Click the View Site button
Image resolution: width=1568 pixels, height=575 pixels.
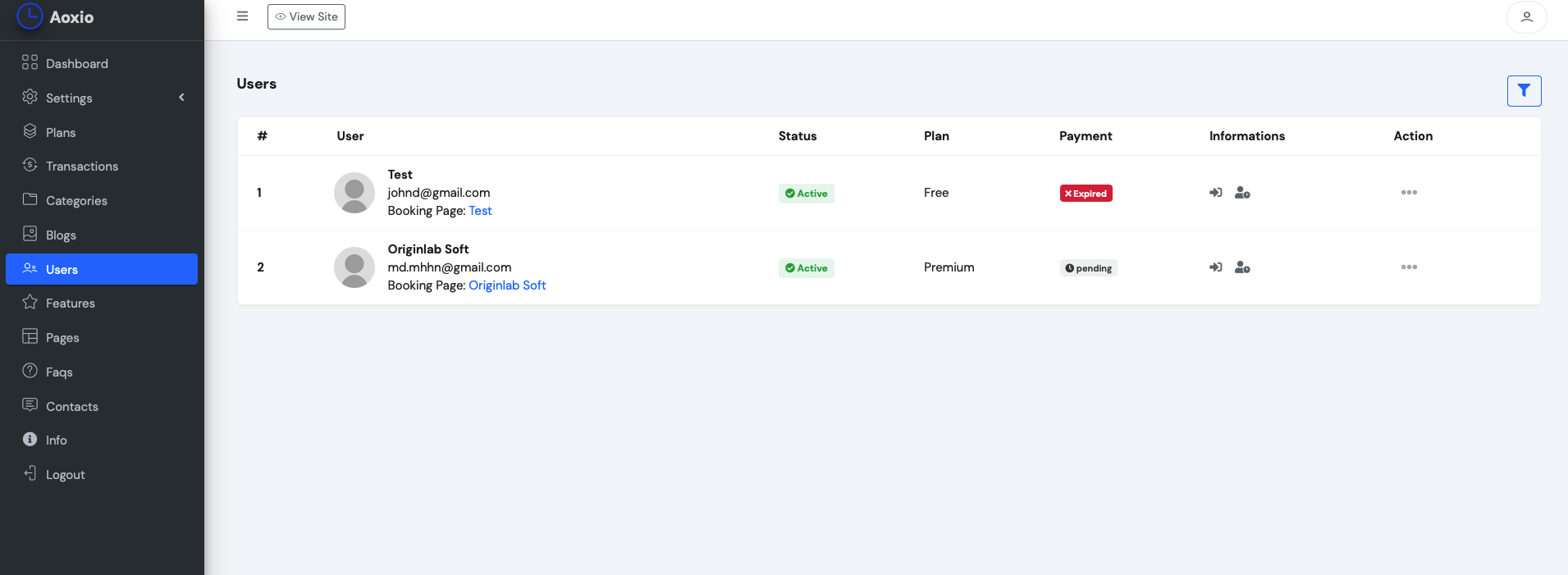pos(306,16)
